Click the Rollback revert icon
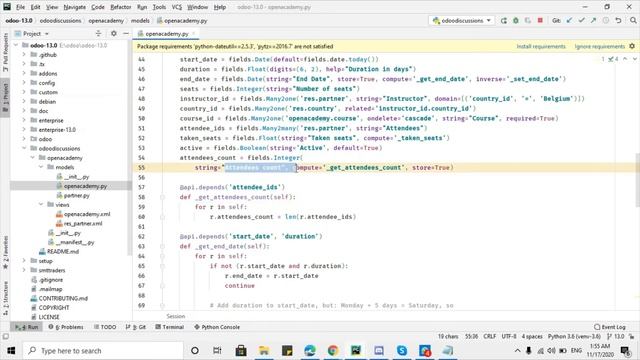The height and width of the screenshot is (360, 640). coord(618,20)
